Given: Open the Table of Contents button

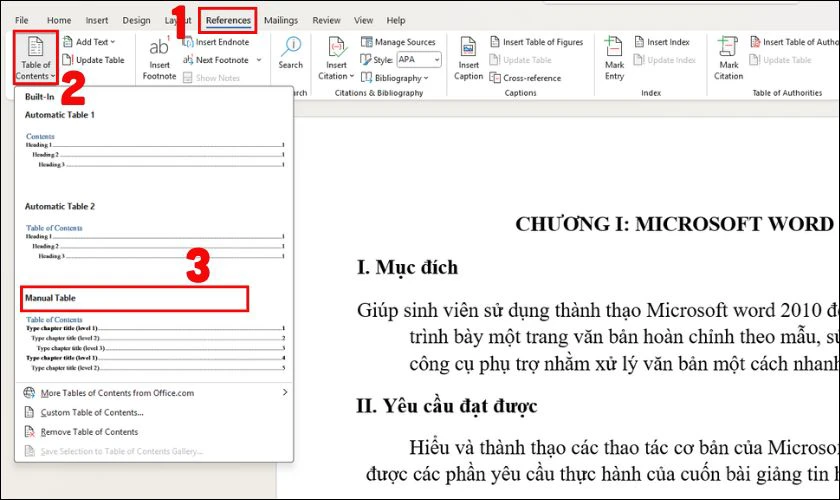Looking at the screenshot, I should [35, 58].
